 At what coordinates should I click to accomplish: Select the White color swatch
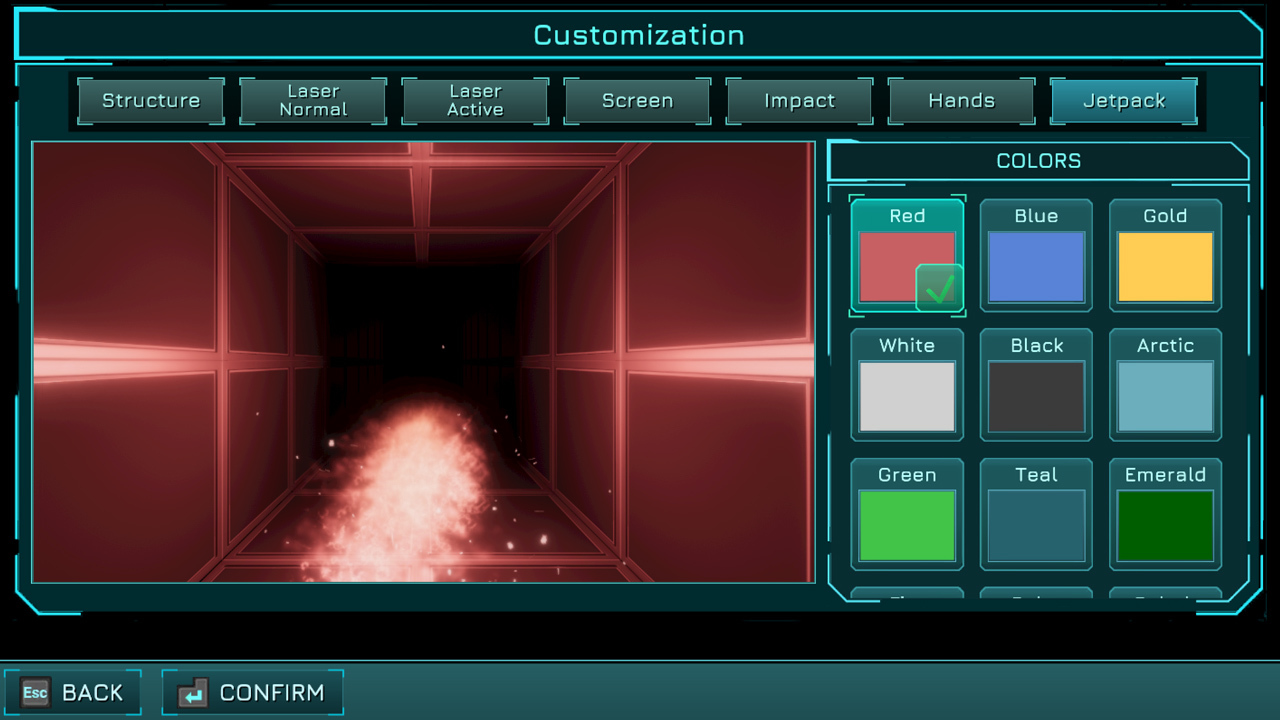[x=907, y=396]
